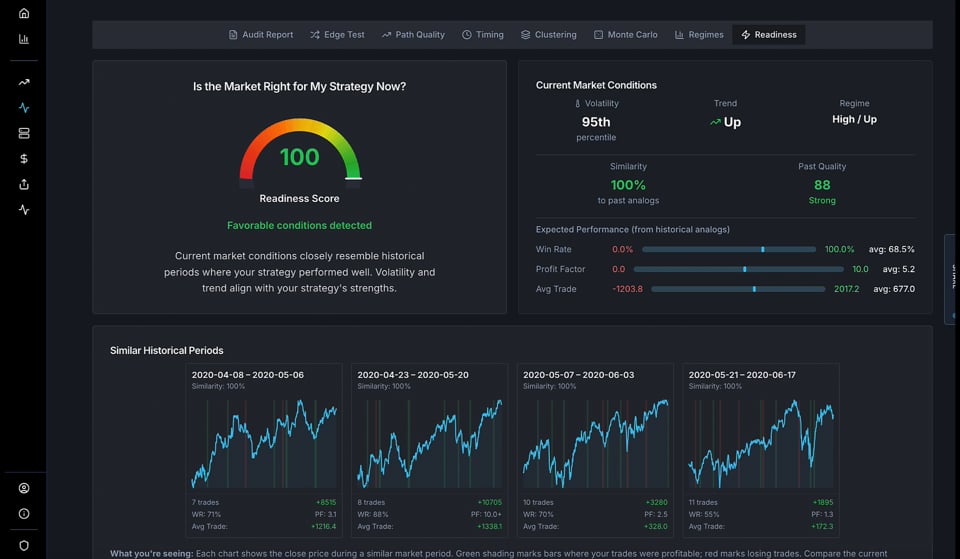The height and width of the screenshot is (559, 960).
Task: Click the Past Quality 88 value
Action: click(822, 185)
